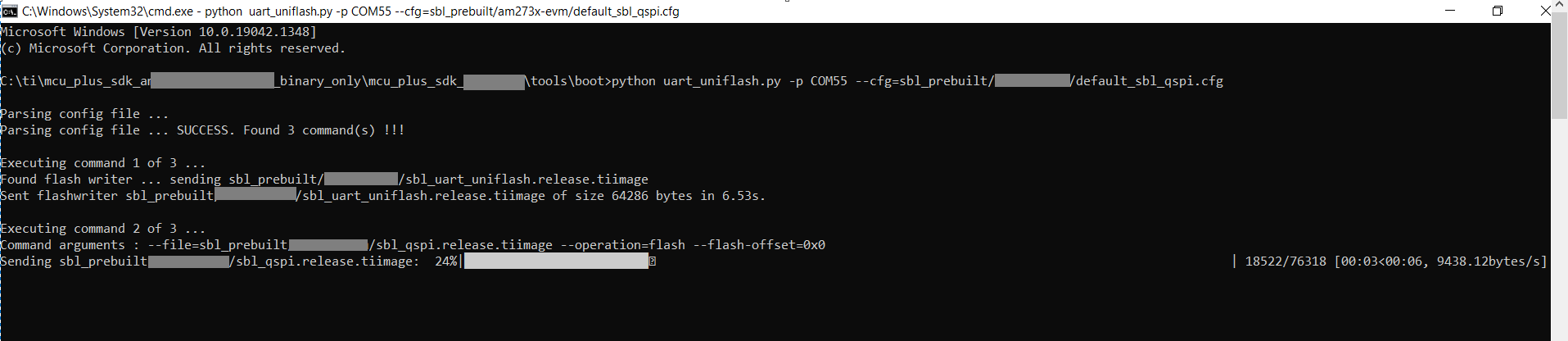The image size is (1568, 341).
Task: Click the 'uart_uniflash.py' text in the command line
Action: coord(721,81)
